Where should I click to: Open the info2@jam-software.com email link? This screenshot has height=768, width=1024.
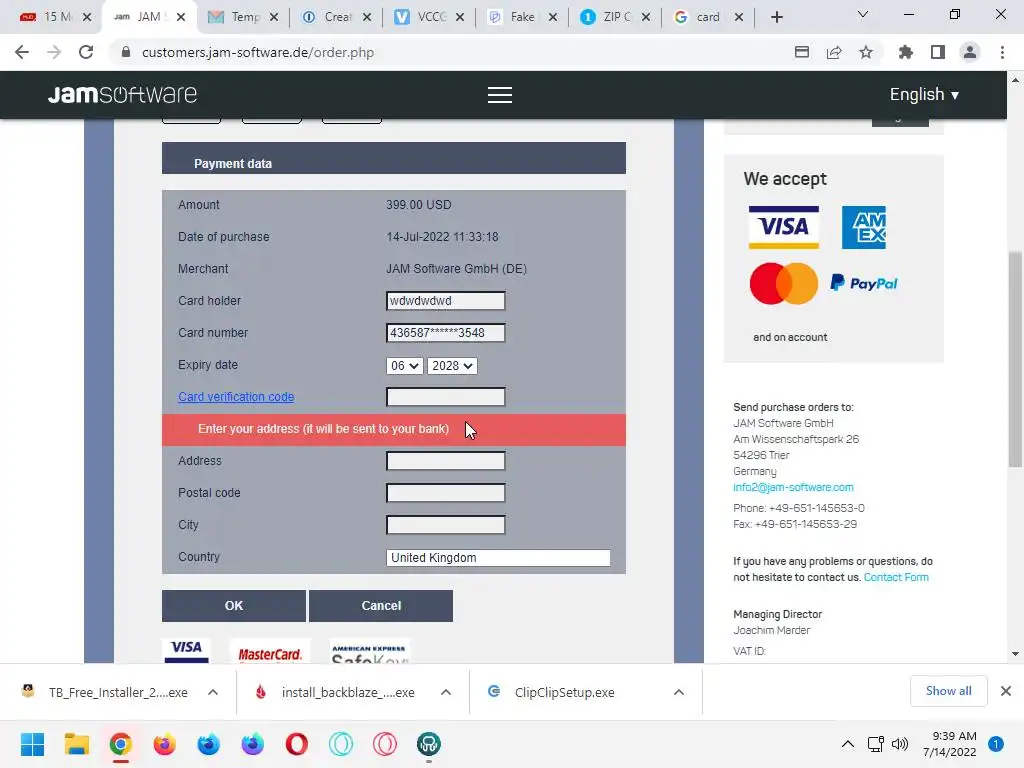793,487
